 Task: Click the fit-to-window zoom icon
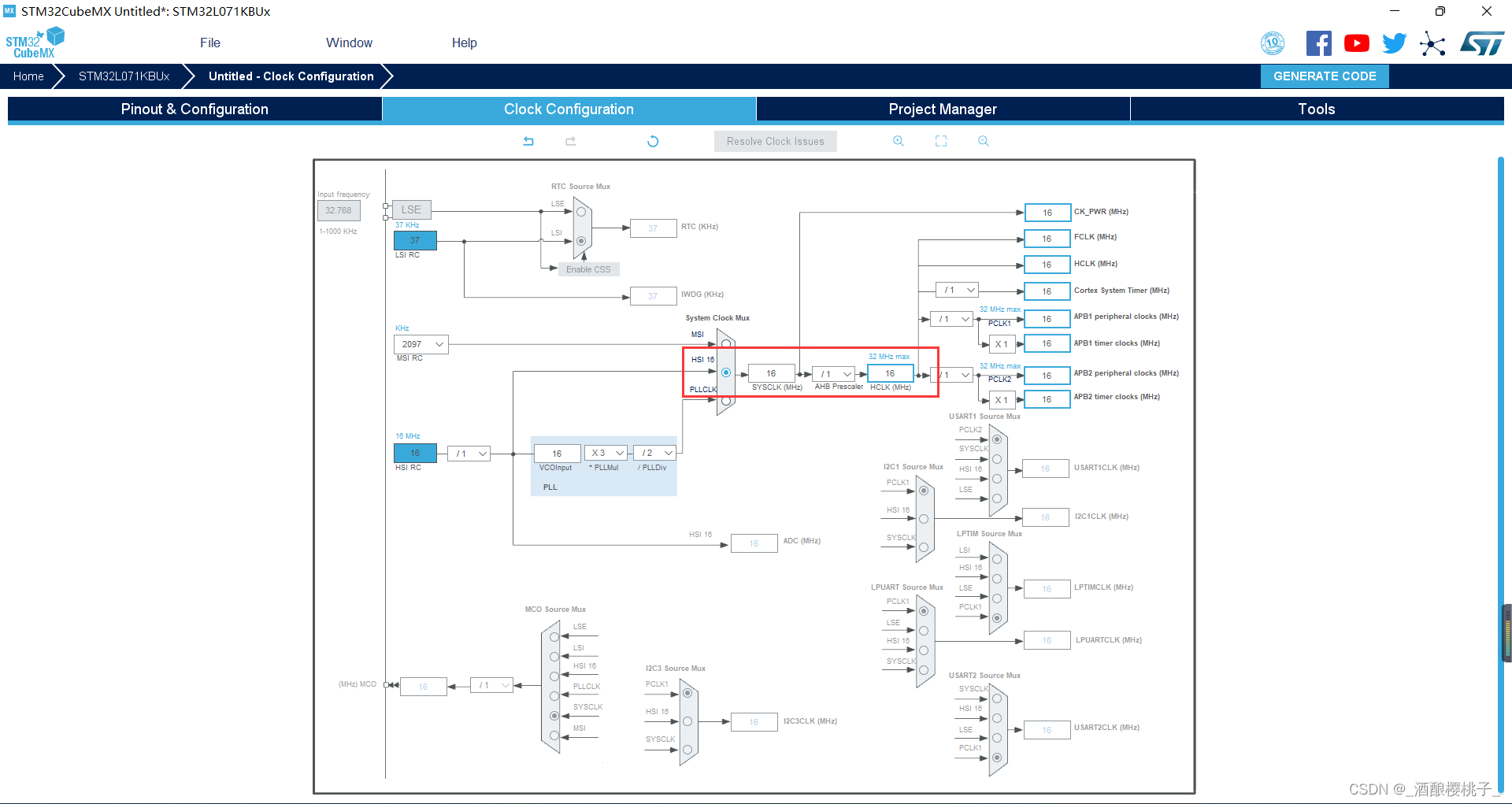[941, 141]
